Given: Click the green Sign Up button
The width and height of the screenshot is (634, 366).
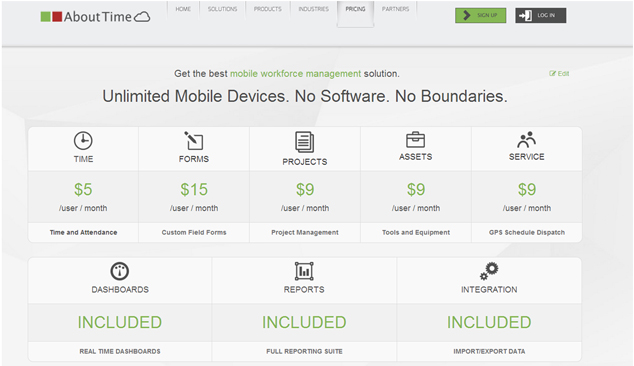Looking at the screenshot, I should tap(480, 15).
